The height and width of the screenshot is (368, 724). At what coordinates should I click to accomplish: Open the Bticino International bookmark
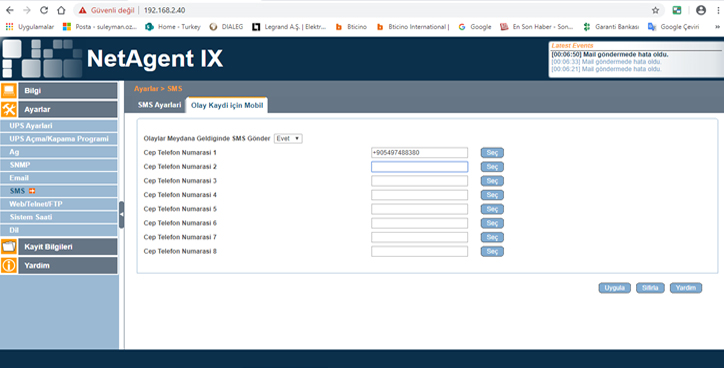[x=412, y=27]
